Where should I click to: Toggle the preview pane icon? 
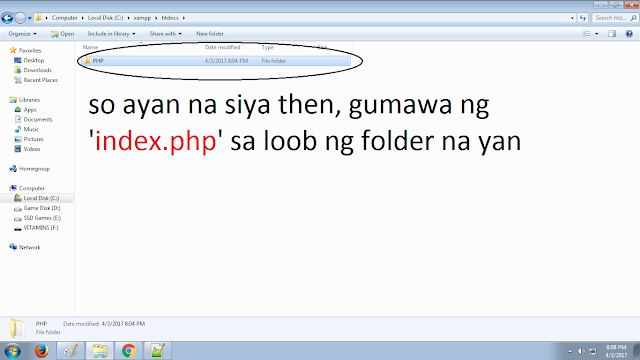(612, 34)
